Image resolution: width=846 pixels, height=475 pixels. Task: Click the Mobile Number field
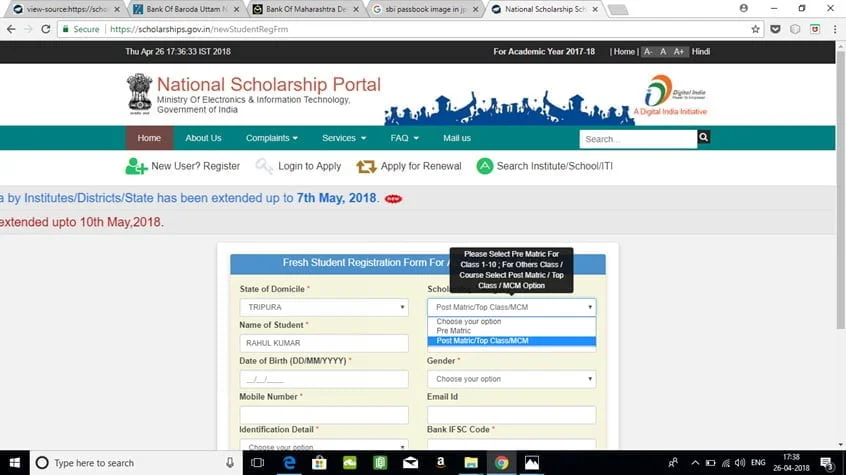324,415
